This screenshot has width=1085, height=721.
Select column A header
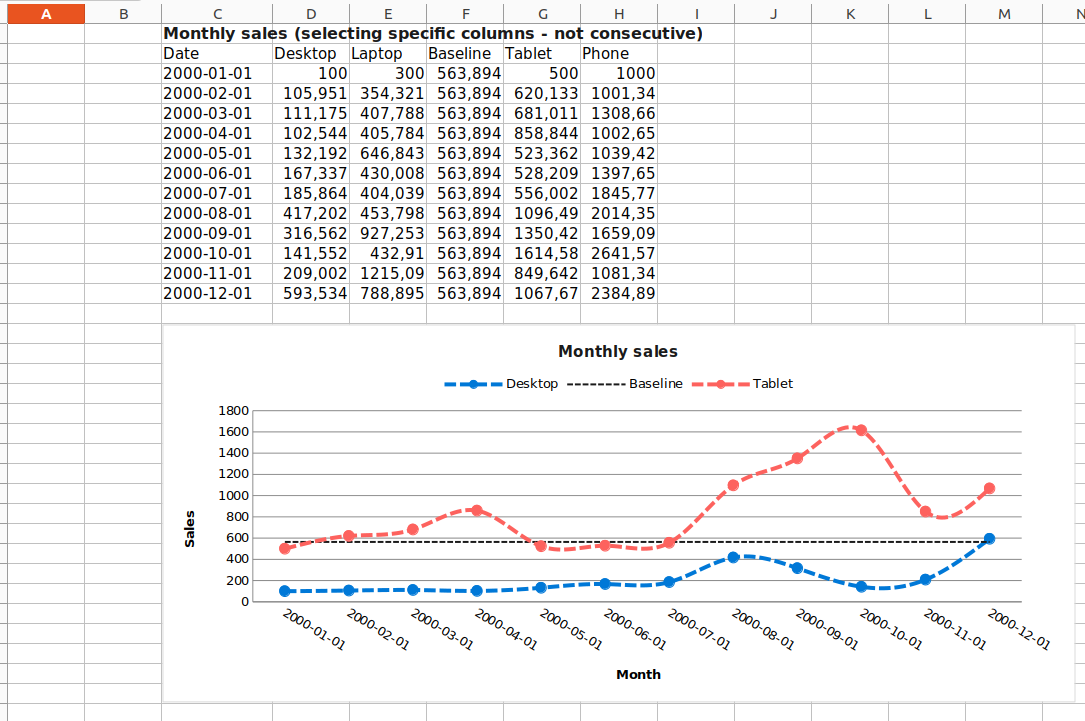46,14
